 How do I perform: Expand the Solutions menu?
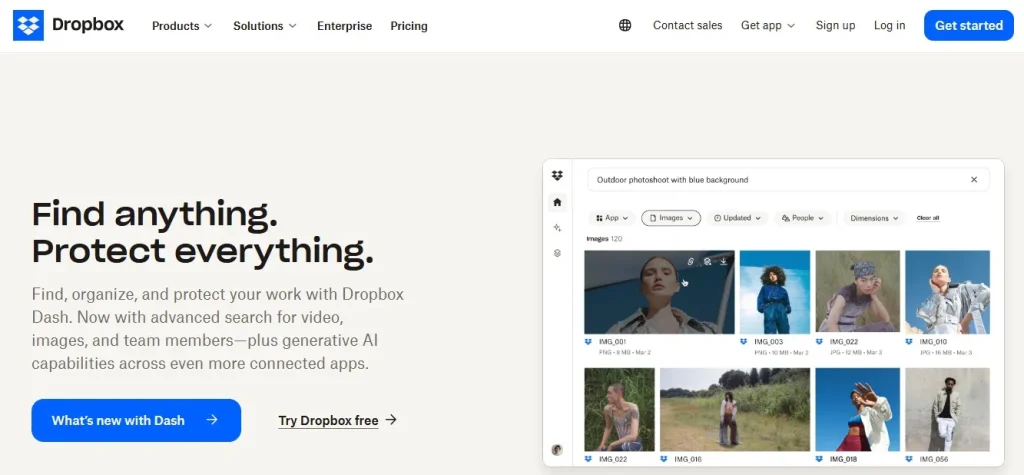pyautogui.click(x=264, y=26)
